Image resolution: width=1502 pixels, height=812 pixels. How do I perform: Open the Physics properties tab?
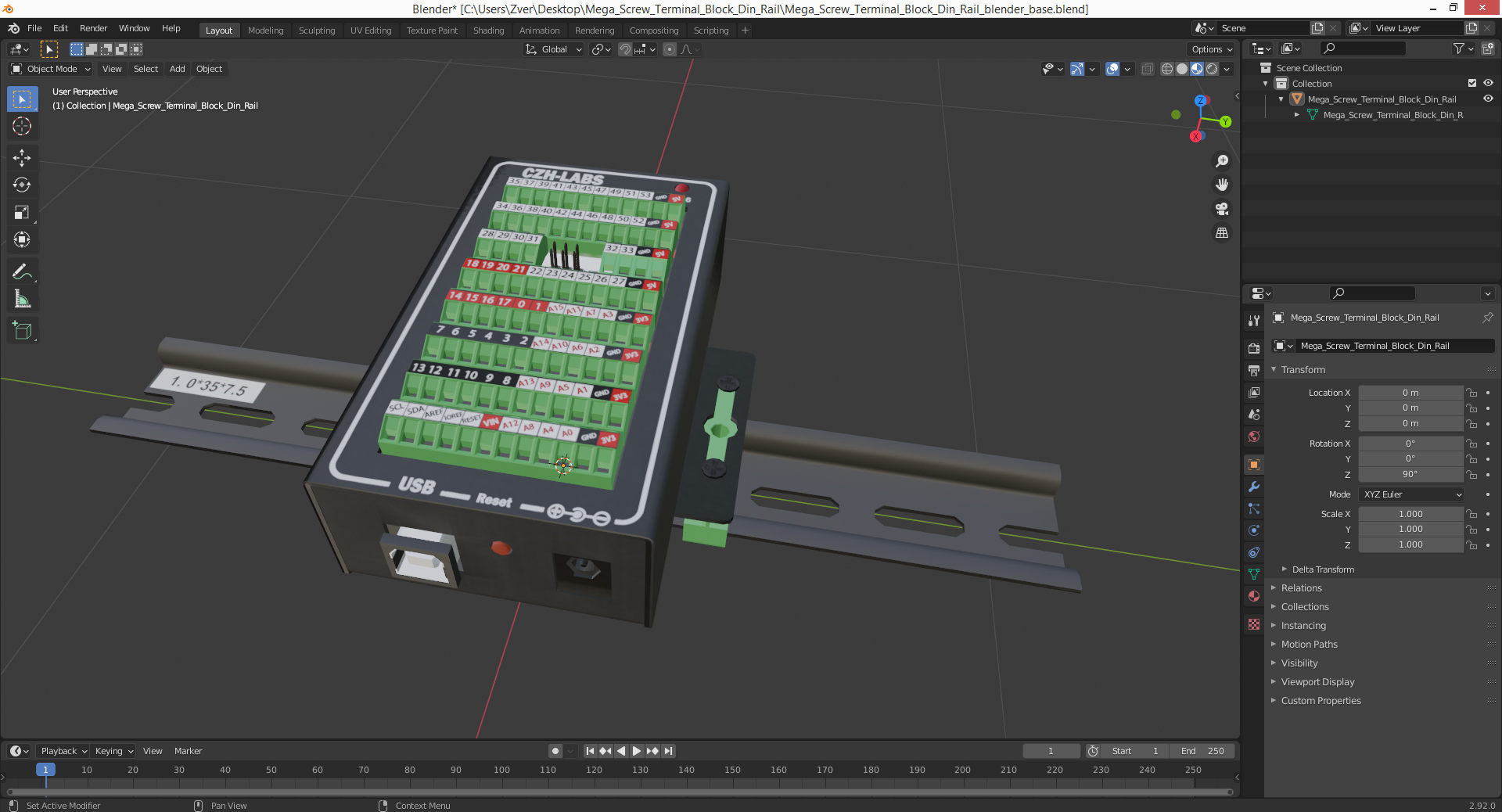(1254, 530)
